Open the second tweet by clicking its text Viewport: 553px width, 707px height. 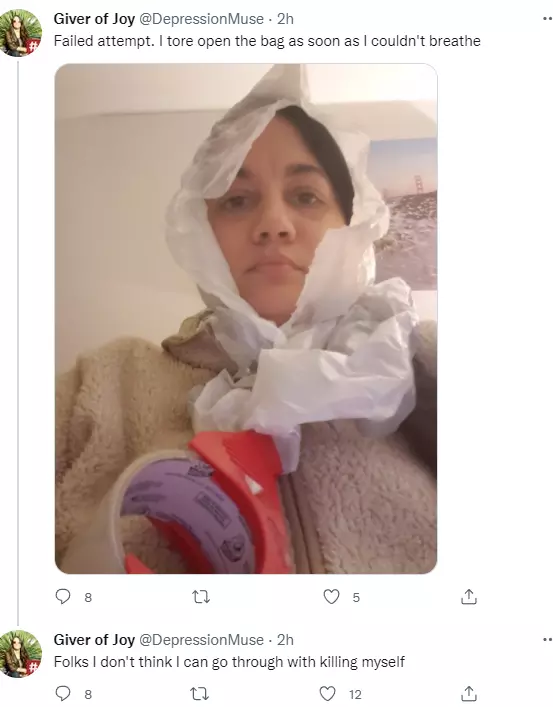[x=229, y=662]
